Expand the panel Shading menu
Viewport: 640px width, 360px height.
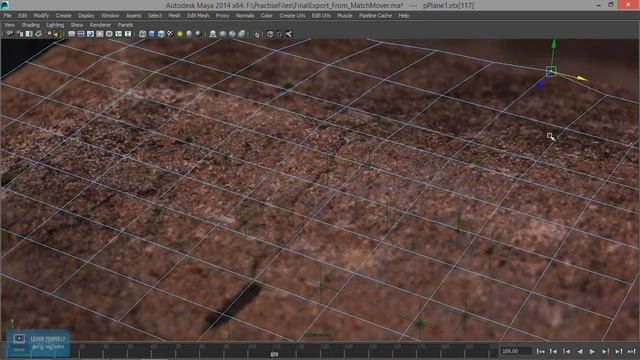31,25
